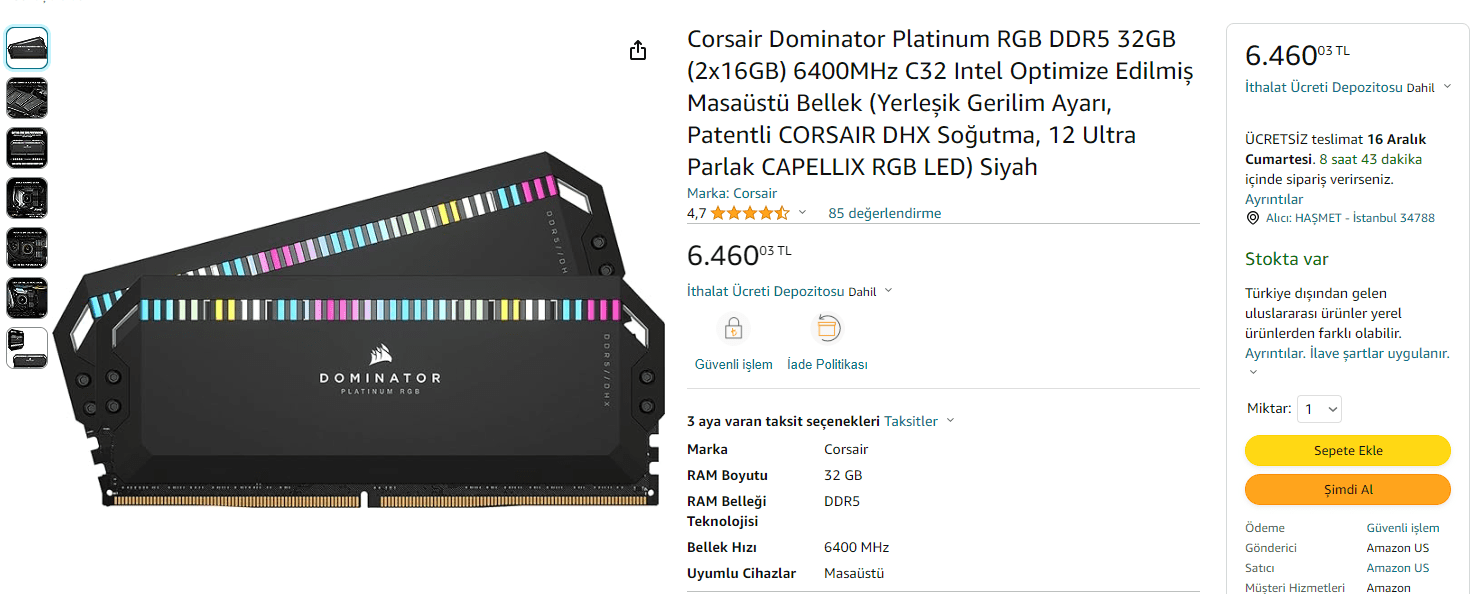Select the first highlighted product thumbnail
This screenshot has width=1481, height=594.
[27, 48]
